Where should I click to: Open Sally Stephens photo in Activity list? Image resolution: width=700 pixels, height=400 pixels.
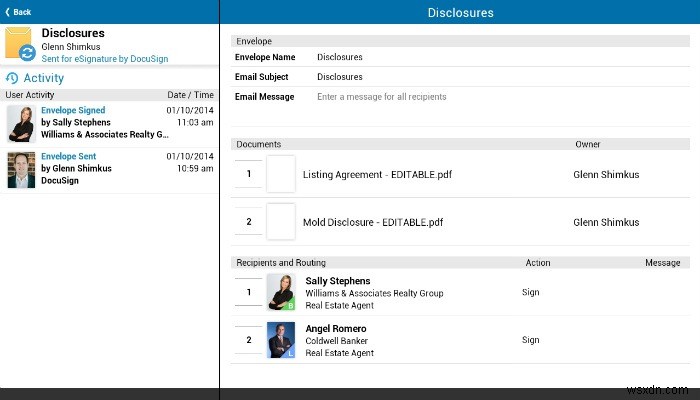click(x=21, y=124)
